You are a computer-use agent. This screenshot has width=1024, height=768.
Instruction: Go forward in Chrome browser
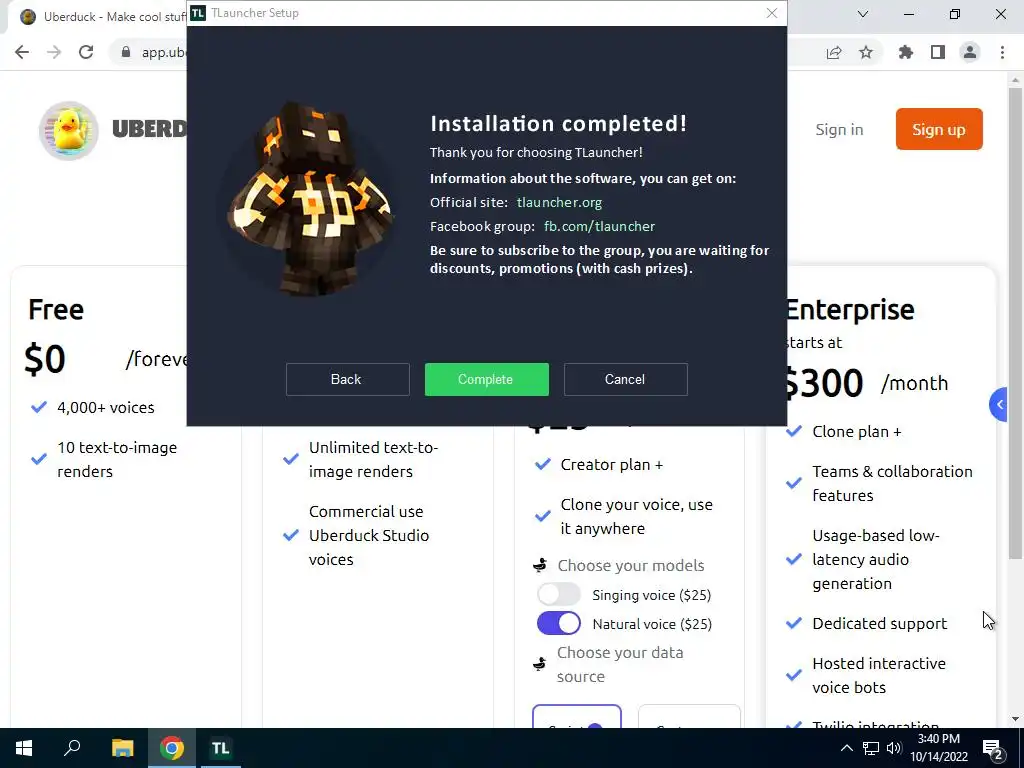click(54, 52)
